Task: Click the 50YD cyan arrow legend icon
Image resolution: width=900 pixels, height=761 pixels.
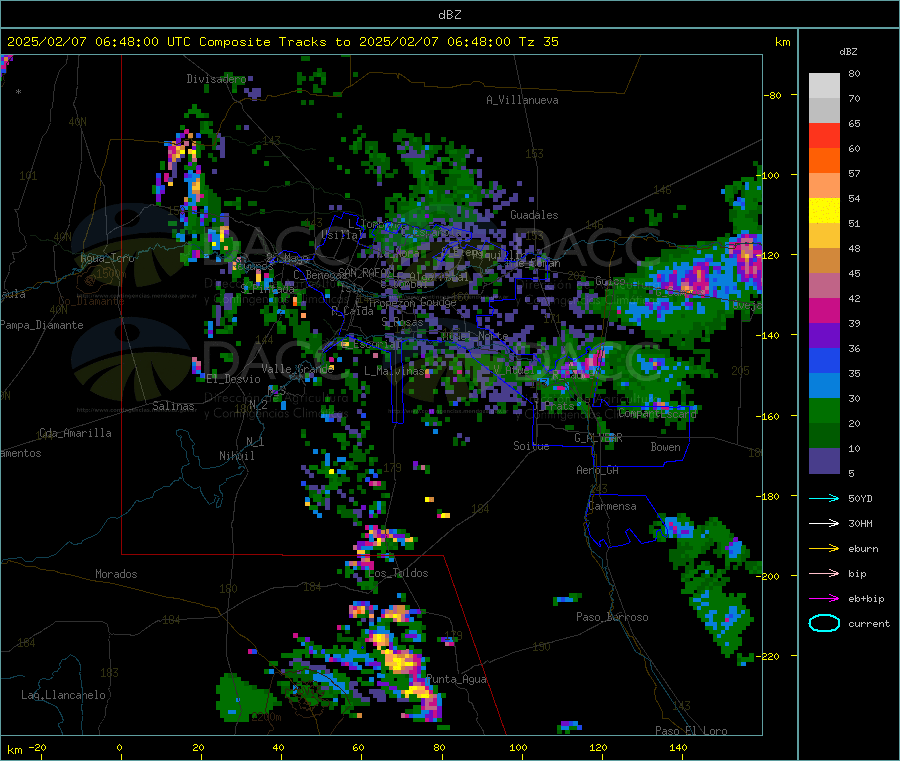Action: (824, 498)
